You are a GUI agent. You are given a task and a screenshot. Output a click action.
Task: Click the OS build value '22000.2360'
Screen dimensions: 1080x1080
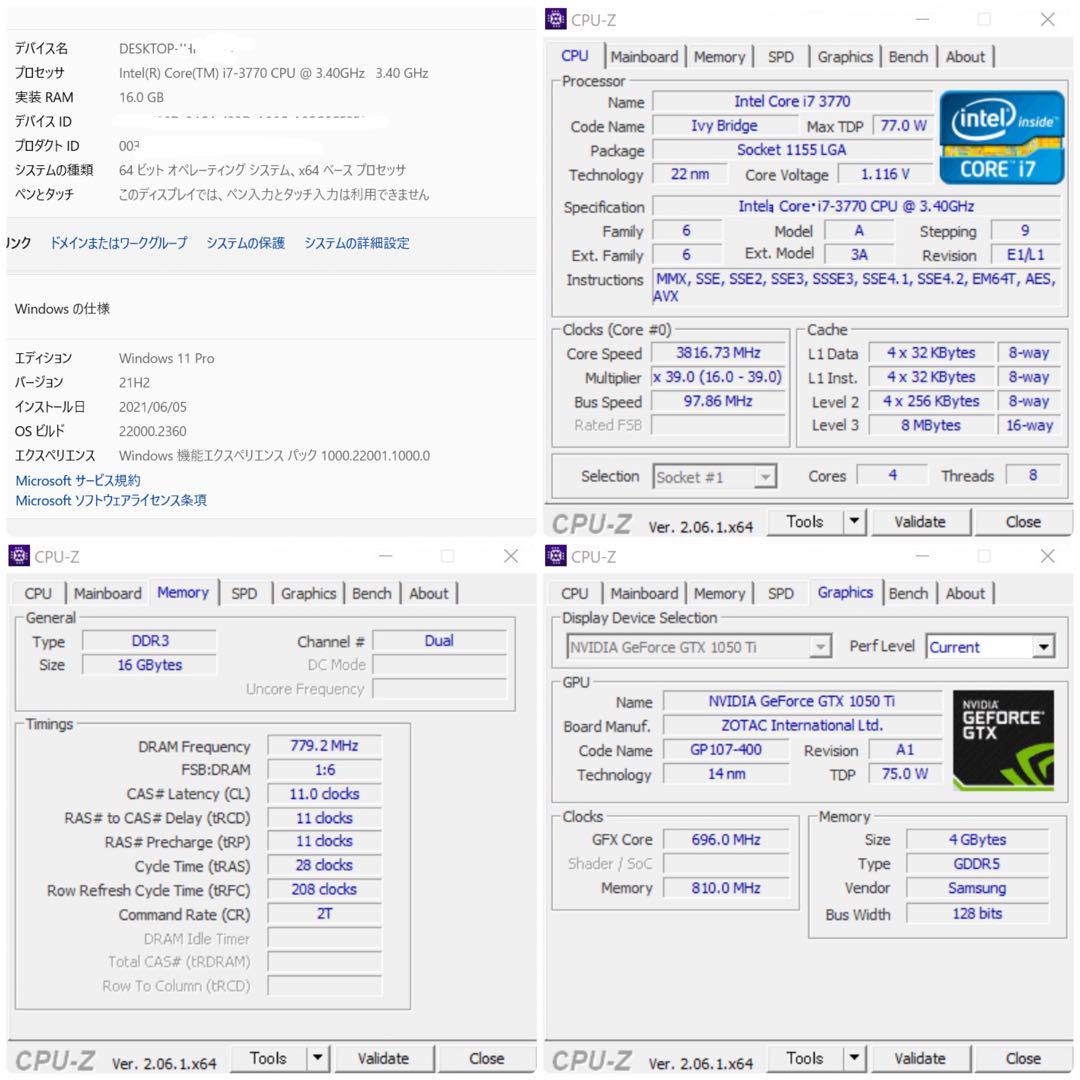[153, 431]
